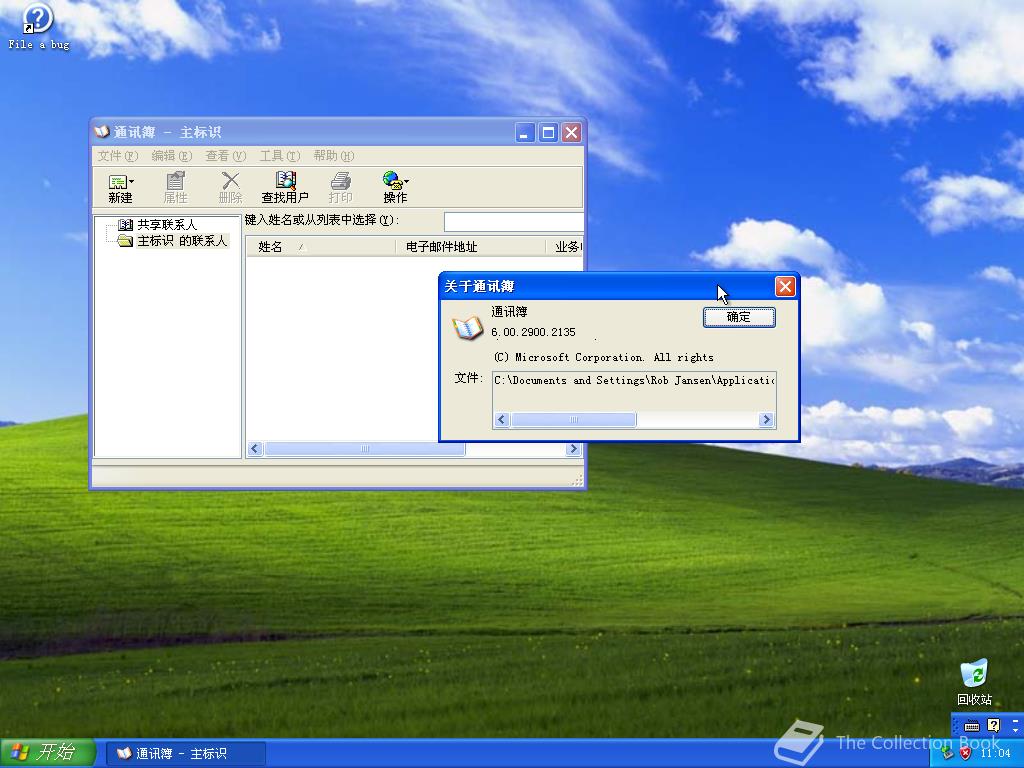Click 电子邮件地址 column header
Image resolution: width=1024 pixels, height=768 pixels.
470,247
